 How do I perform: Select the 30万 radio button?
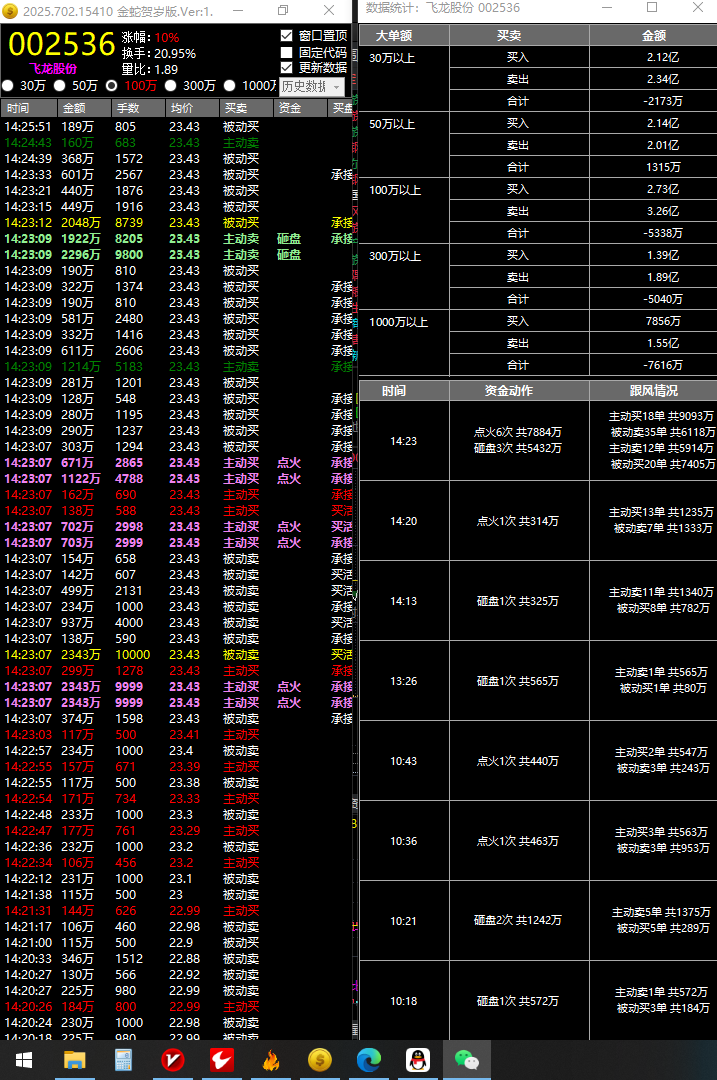coord(8,85)
